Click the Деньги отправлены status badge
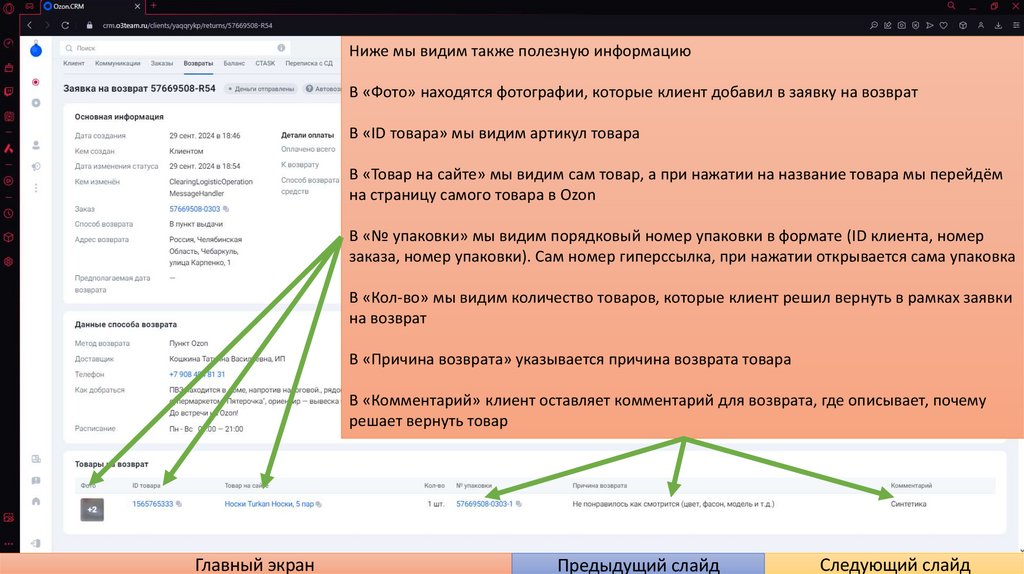Viewport: 1024px width, 574px height. 262,89
